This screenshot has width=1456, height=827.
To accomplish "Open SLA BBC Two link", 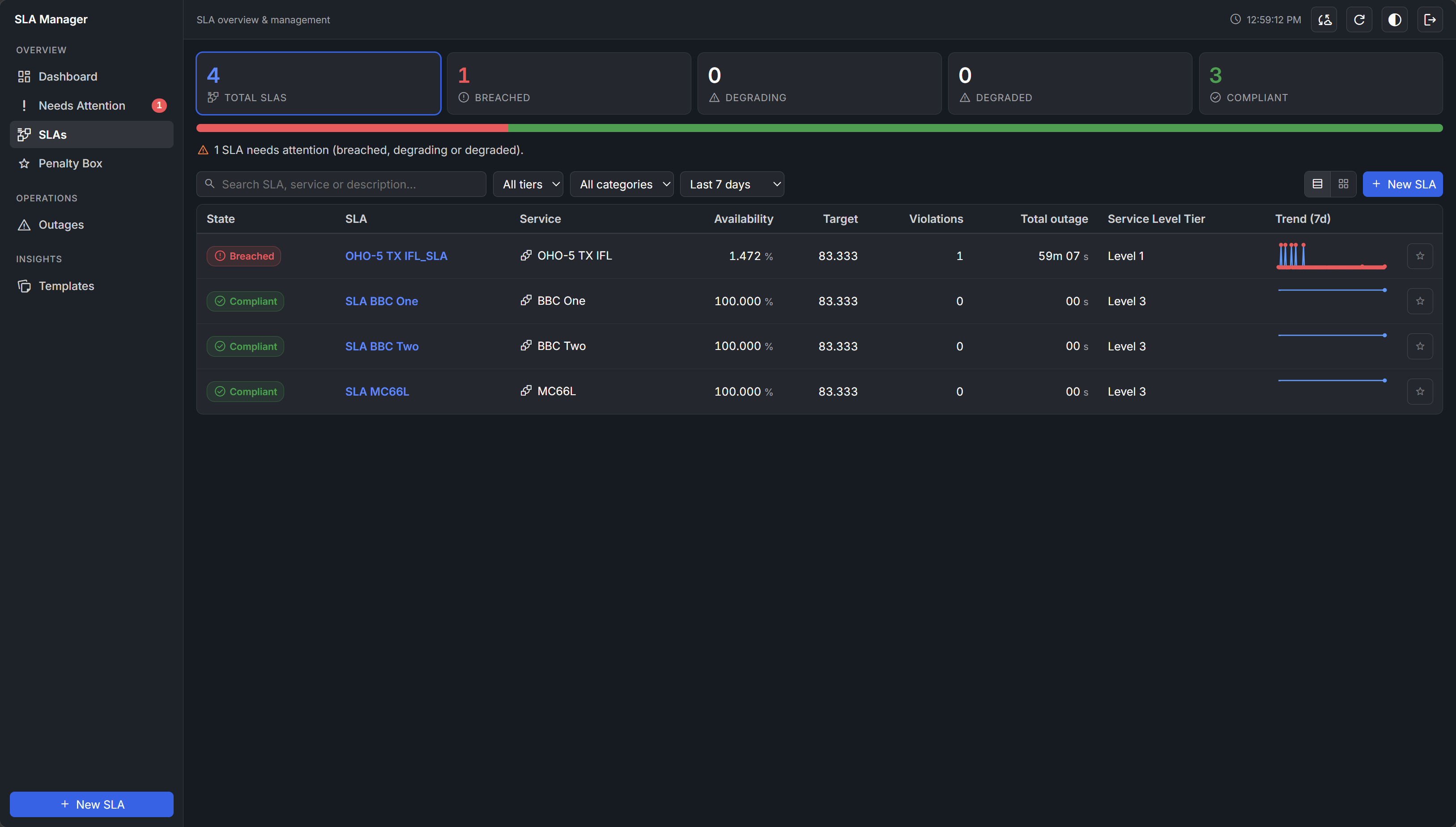I will [382, 346].
